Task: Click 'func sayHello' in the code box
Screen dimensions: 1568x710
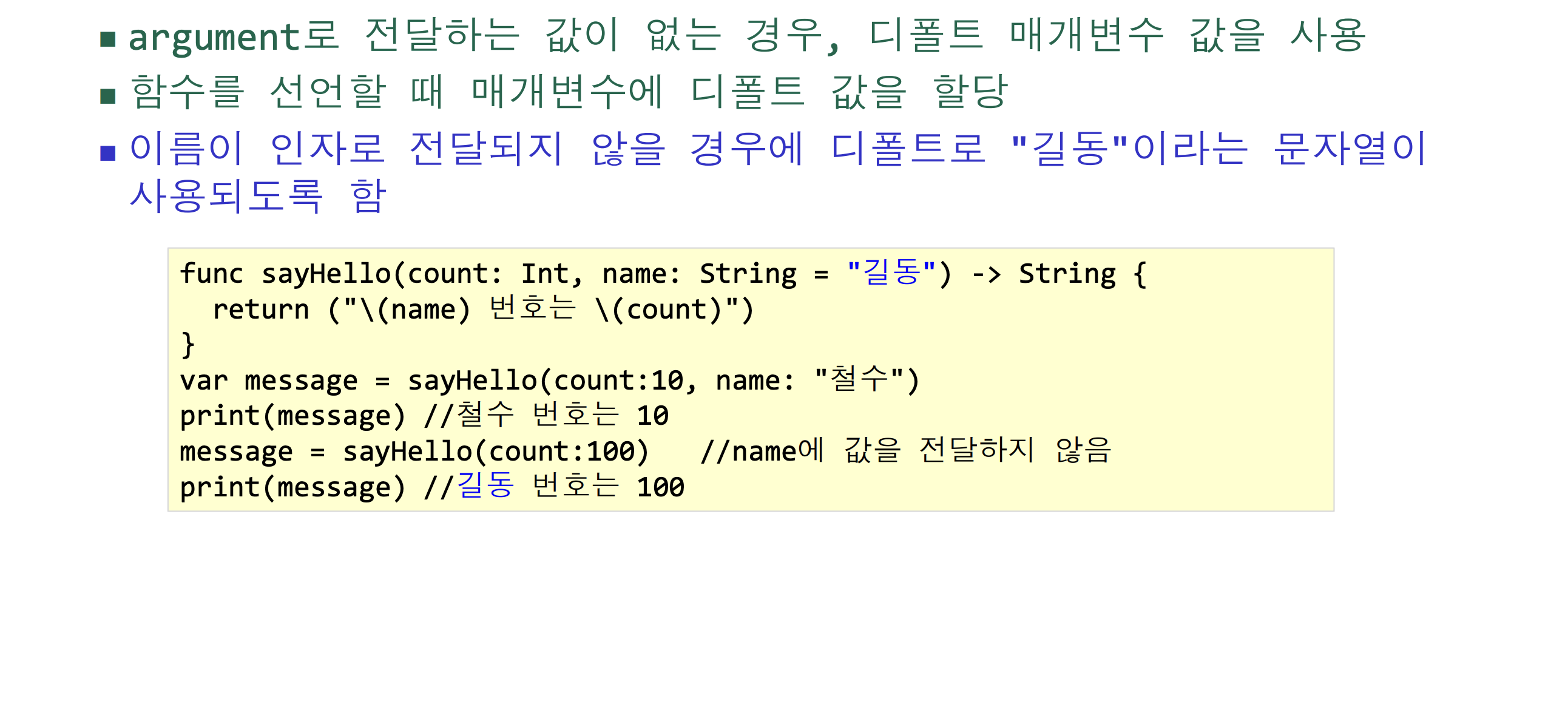Action: pyautogui.click(x=285, y=274)
